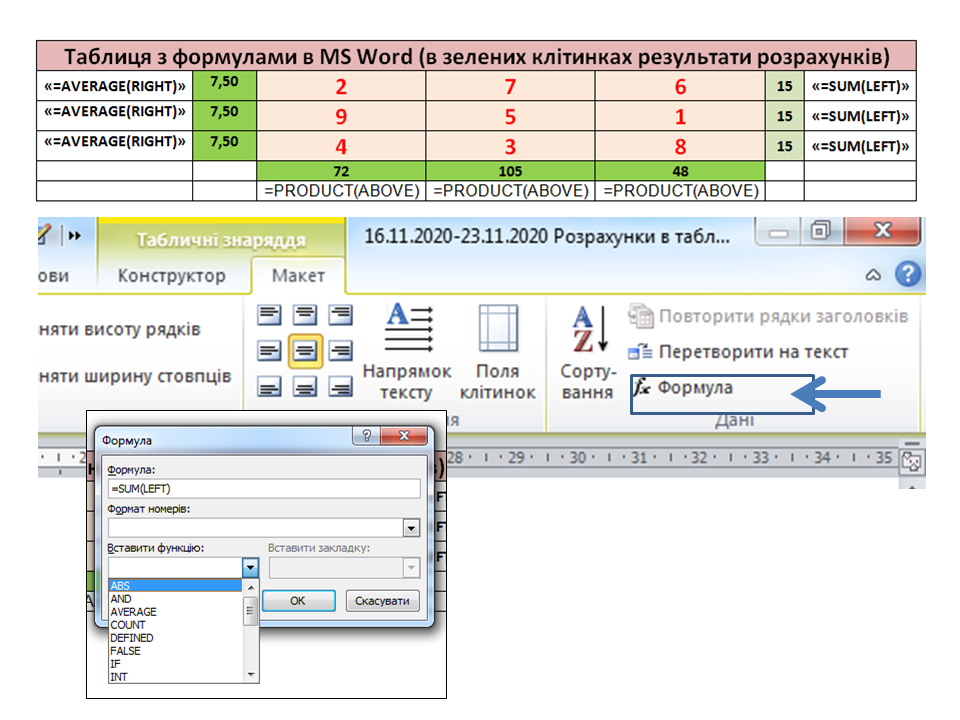Cancel dialog with Скасувати button

[383, 601]
